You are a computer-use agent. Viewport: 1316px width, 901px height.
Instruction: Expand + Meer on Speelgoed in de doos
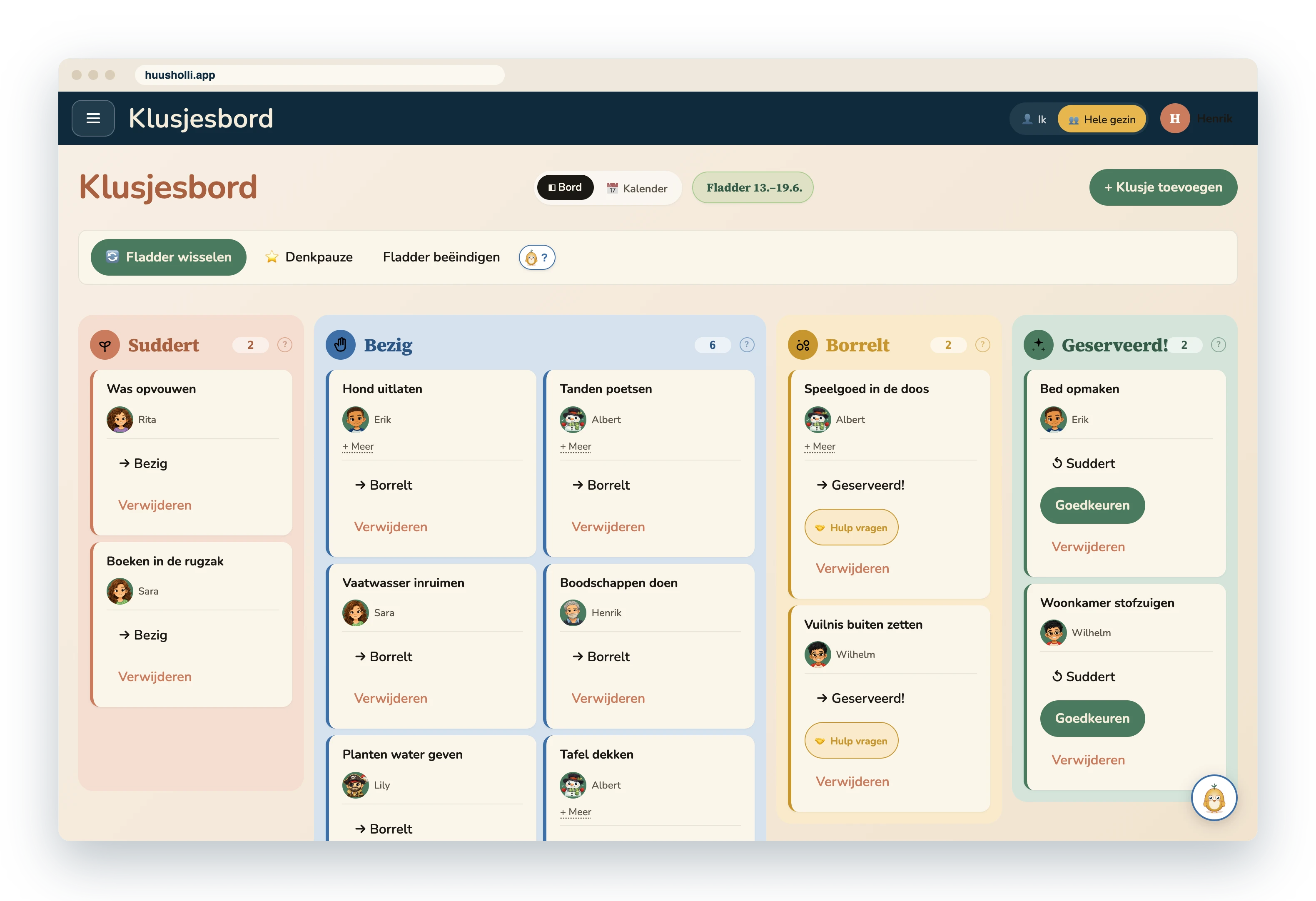pos(820,446)
